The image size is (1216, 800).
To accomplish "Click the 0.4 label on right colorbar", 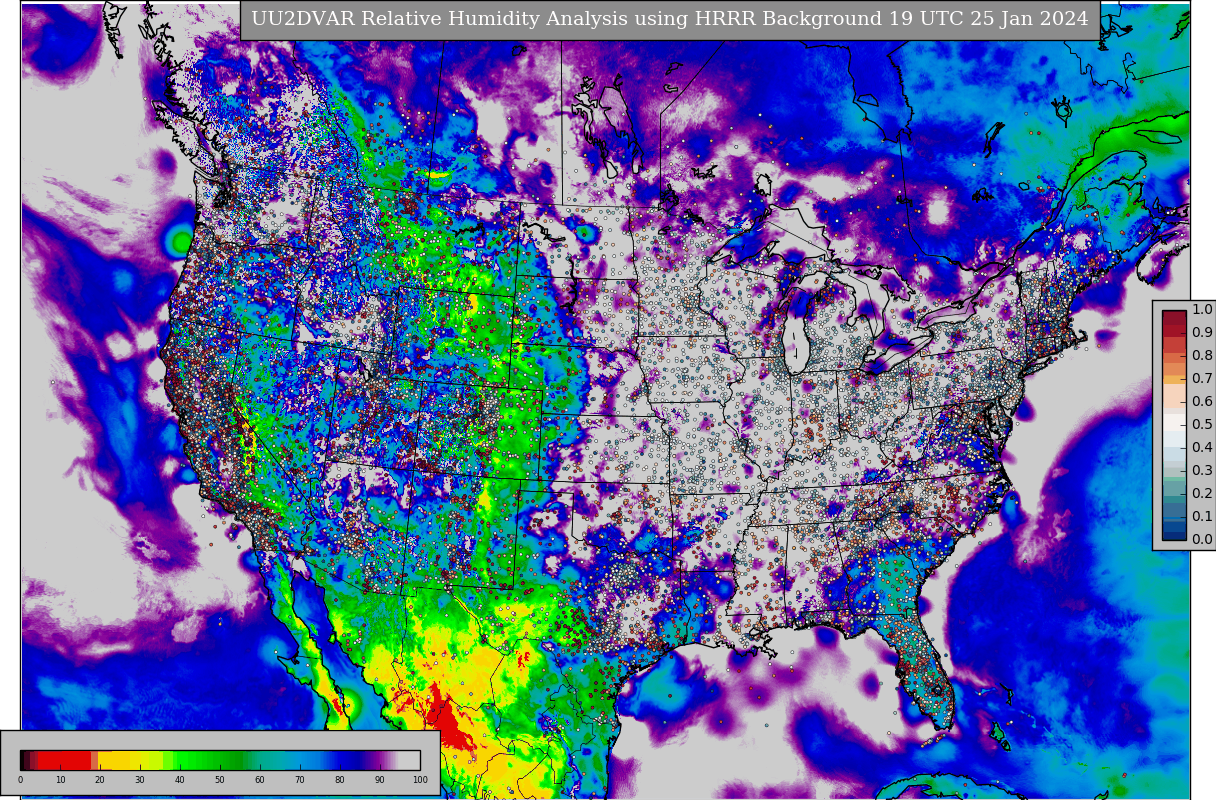I will (1202, 447).
